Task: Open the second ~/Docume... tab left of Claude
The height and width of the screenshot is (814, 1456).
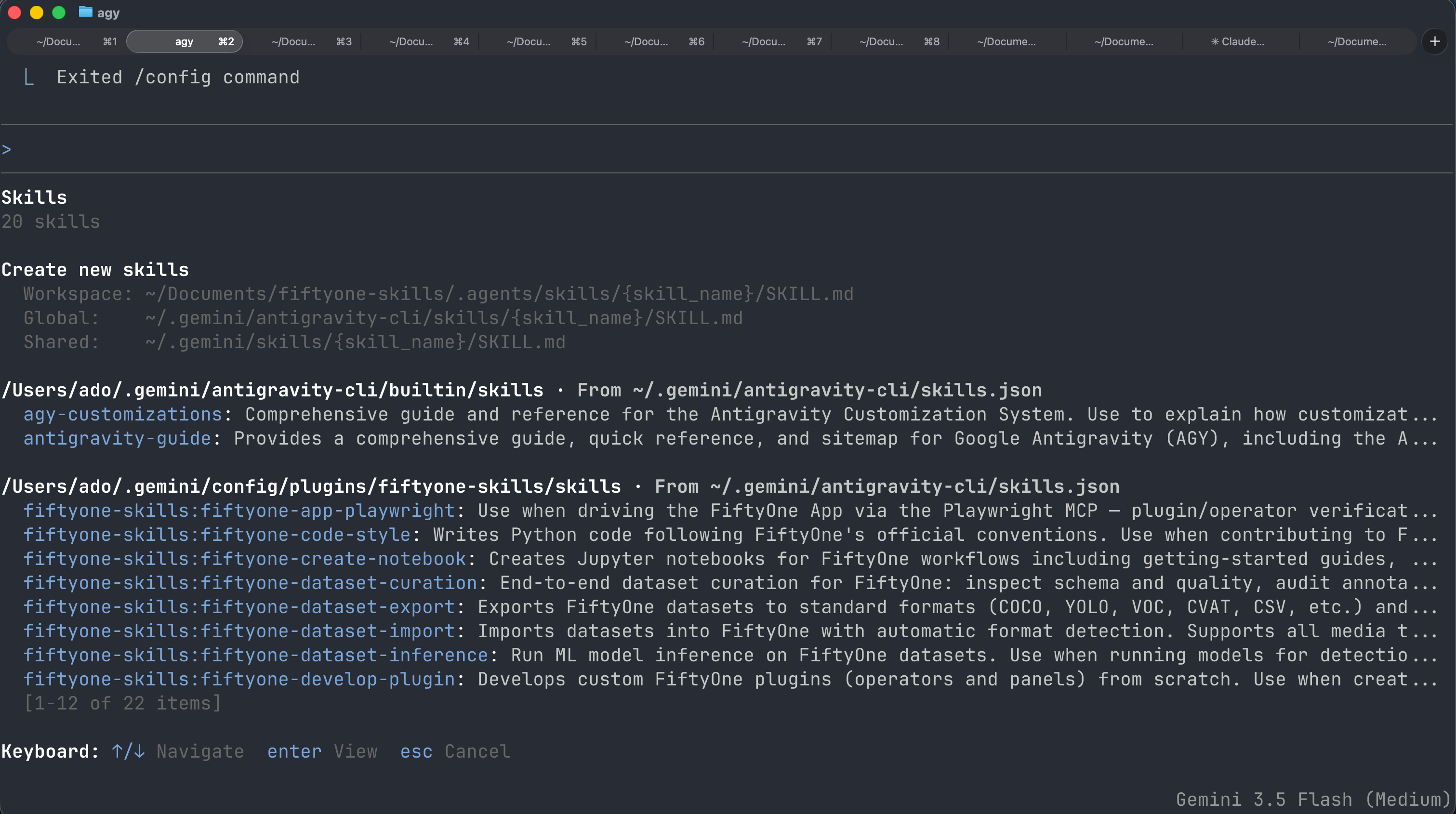Action: point(1124,41)
